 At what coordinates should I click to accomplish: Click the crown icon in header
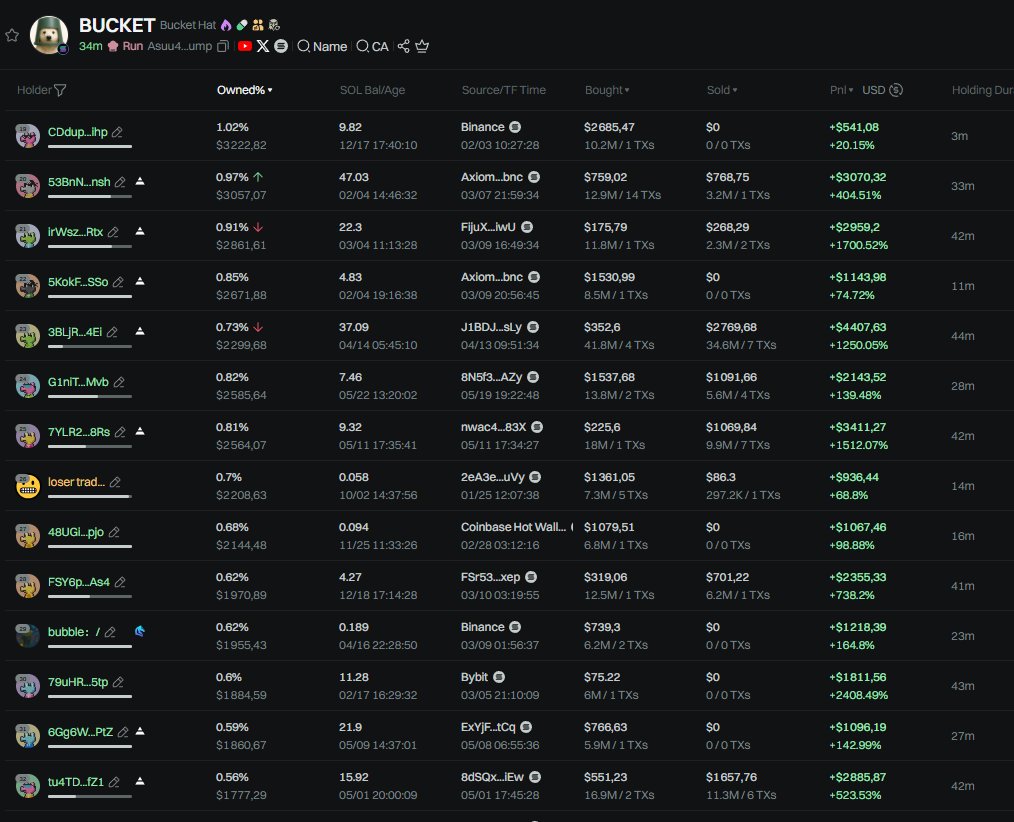[x=422, y=46]
